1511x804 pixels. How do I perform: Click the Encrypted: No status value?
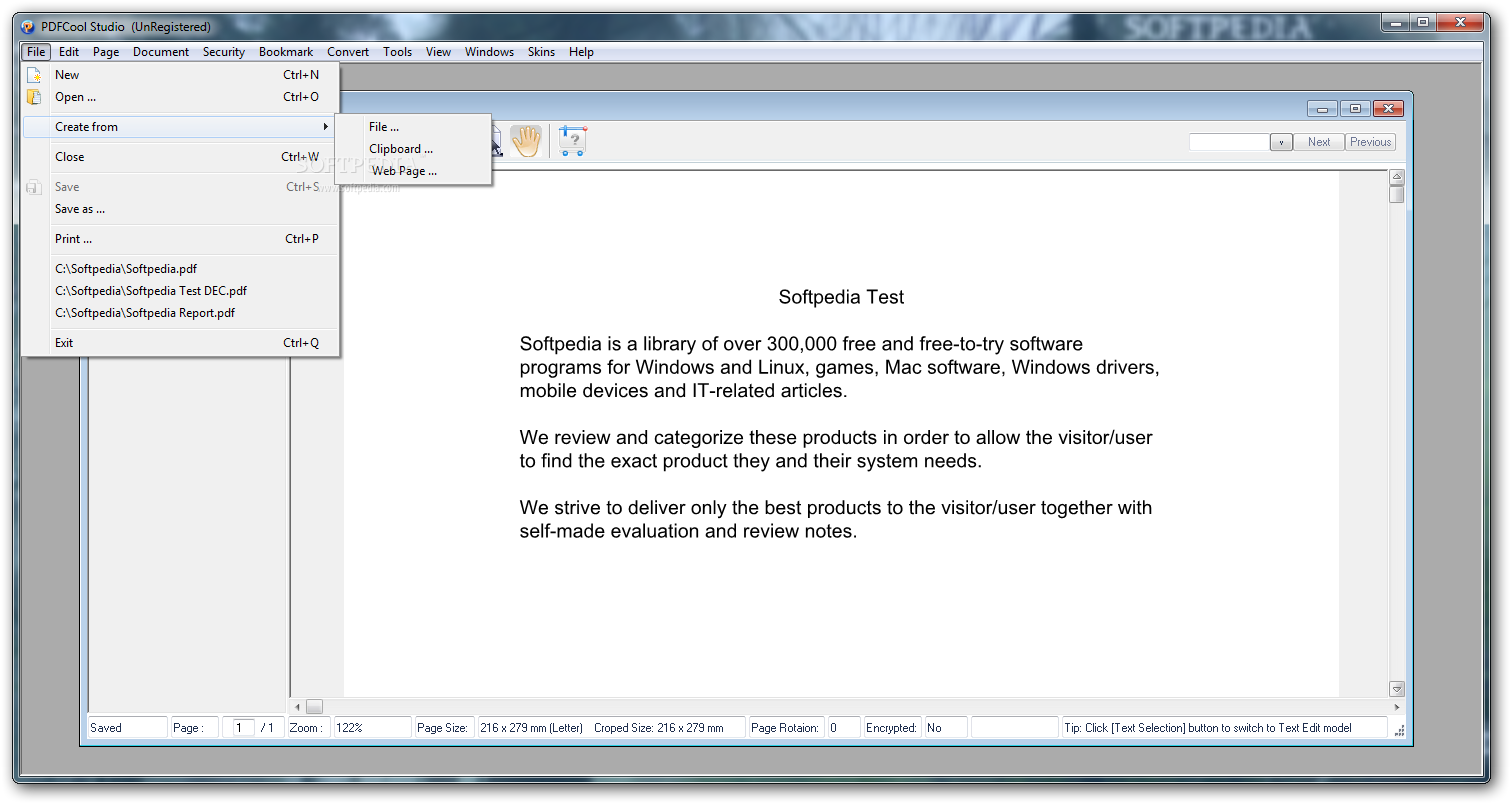click(x=934, y=728)
